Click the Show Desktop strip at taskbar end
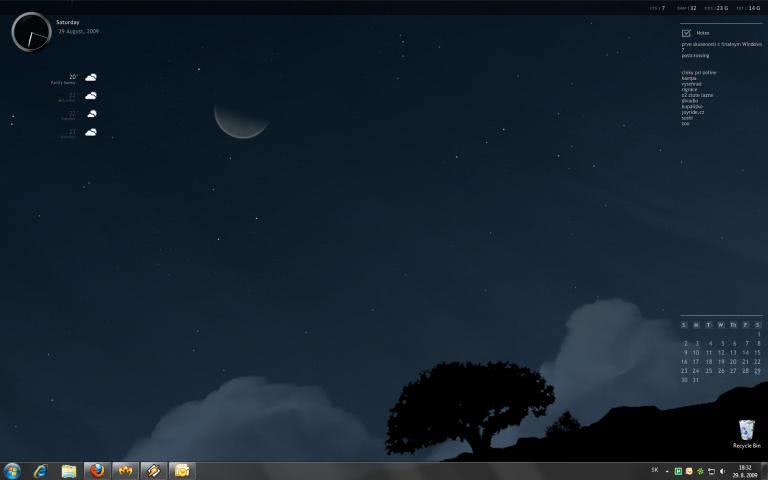The width and height of the screenshot is (768, 480). pyautogui.click(x=765, y=471)
